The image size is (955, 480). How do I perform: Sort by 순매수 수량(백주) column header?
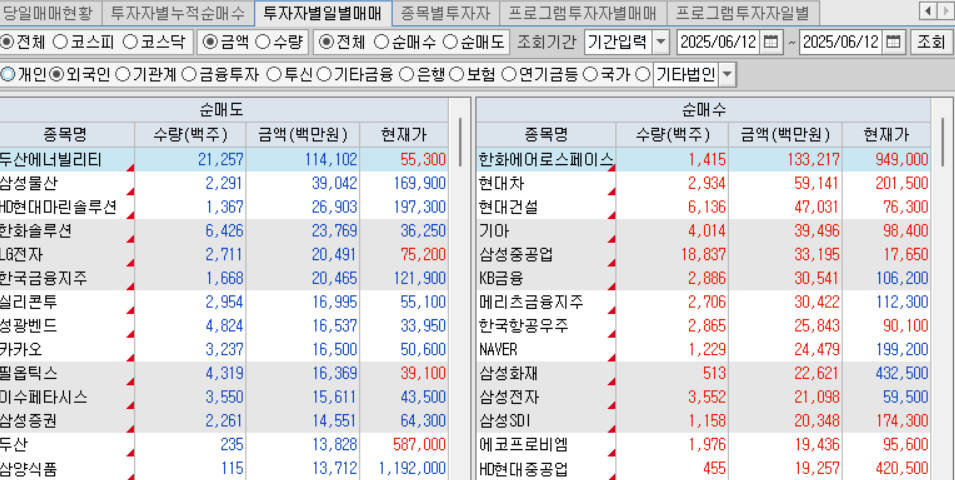coord(672,134)
